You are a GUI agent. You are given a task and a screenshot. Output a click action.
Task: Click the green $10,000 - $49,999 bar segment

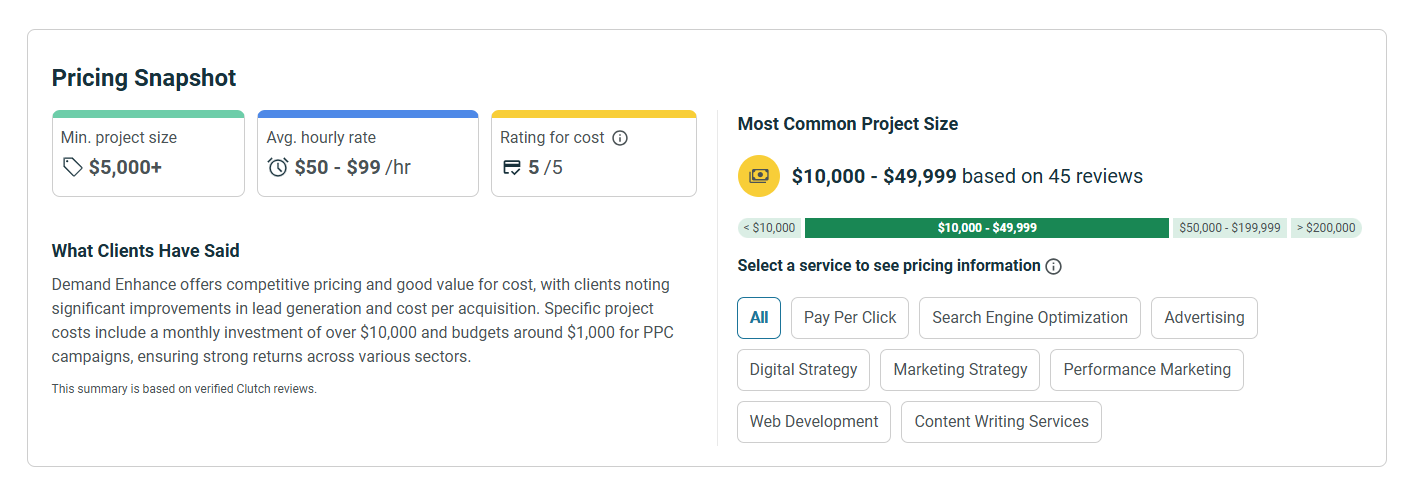[x=986, y=228]
